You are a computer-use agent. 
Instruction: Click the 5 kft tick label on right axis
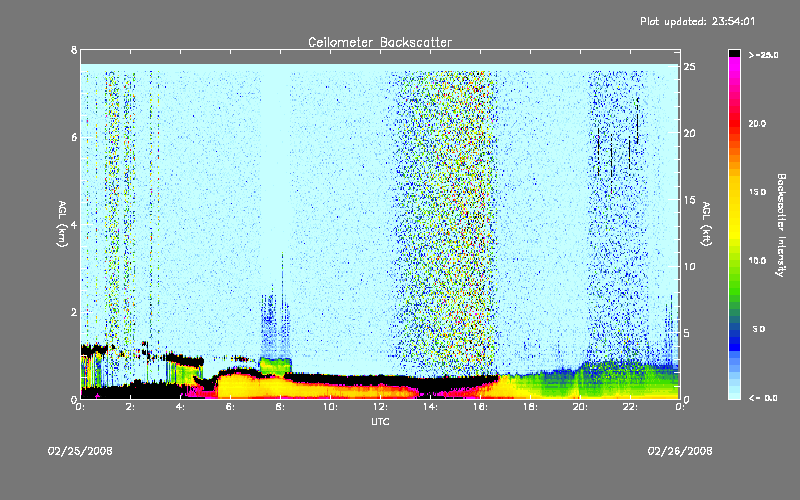687,333
